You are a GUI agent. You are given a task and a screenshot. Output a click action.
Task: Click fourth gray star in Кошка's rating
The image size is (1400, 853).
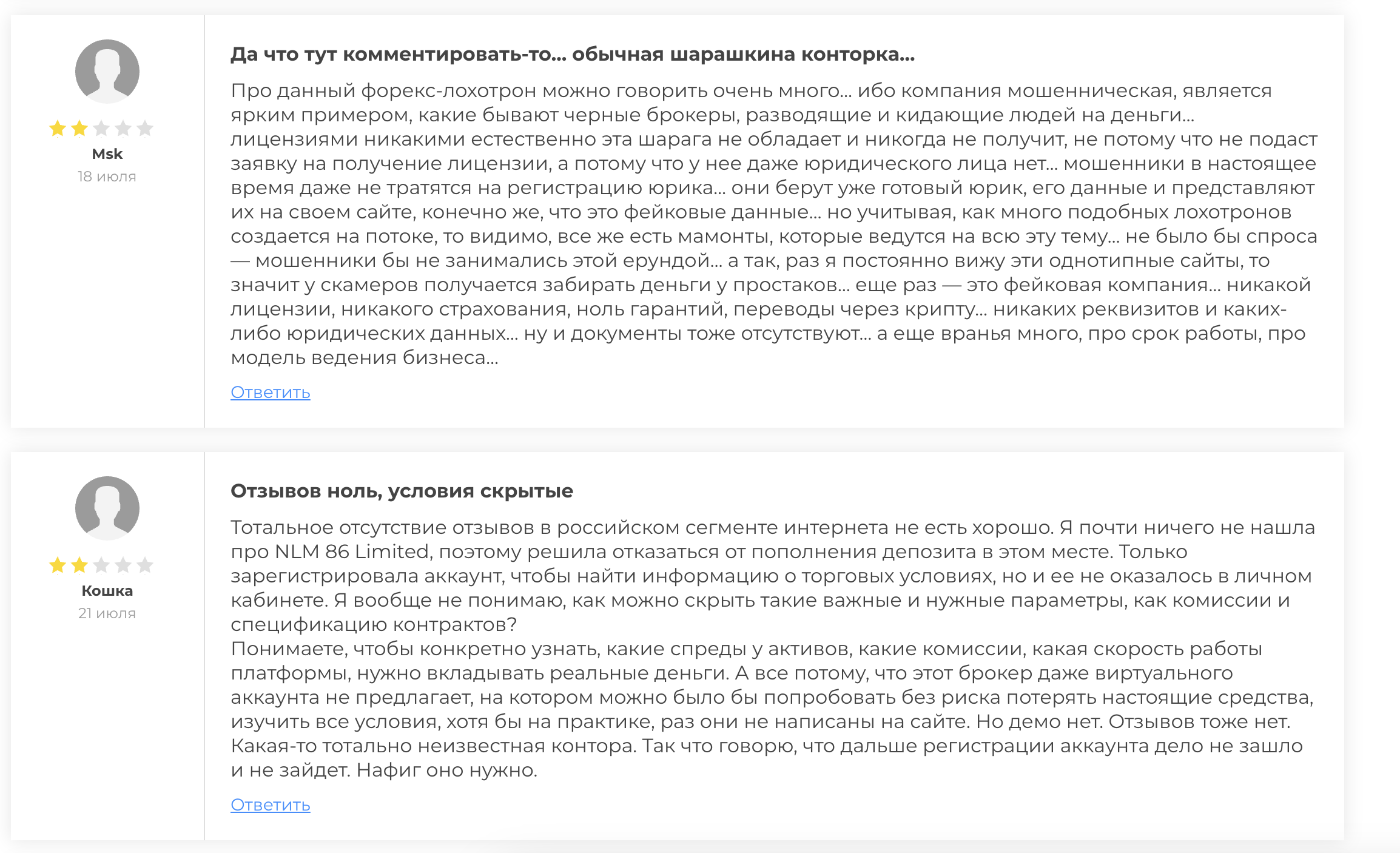pos(123,565)
